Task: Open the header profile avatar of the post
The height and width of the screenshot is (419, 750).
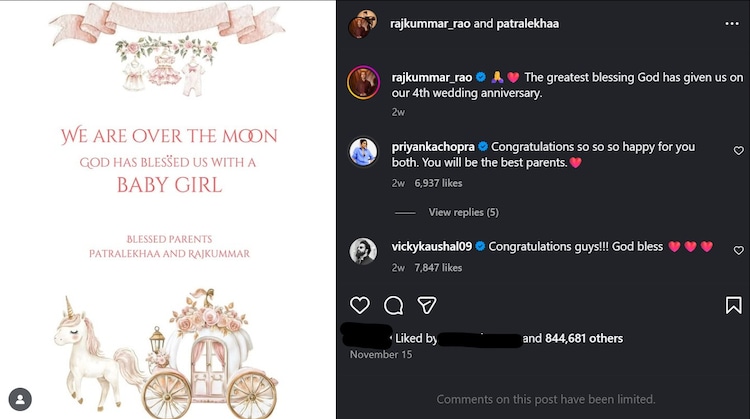Action: coord(362,24)
